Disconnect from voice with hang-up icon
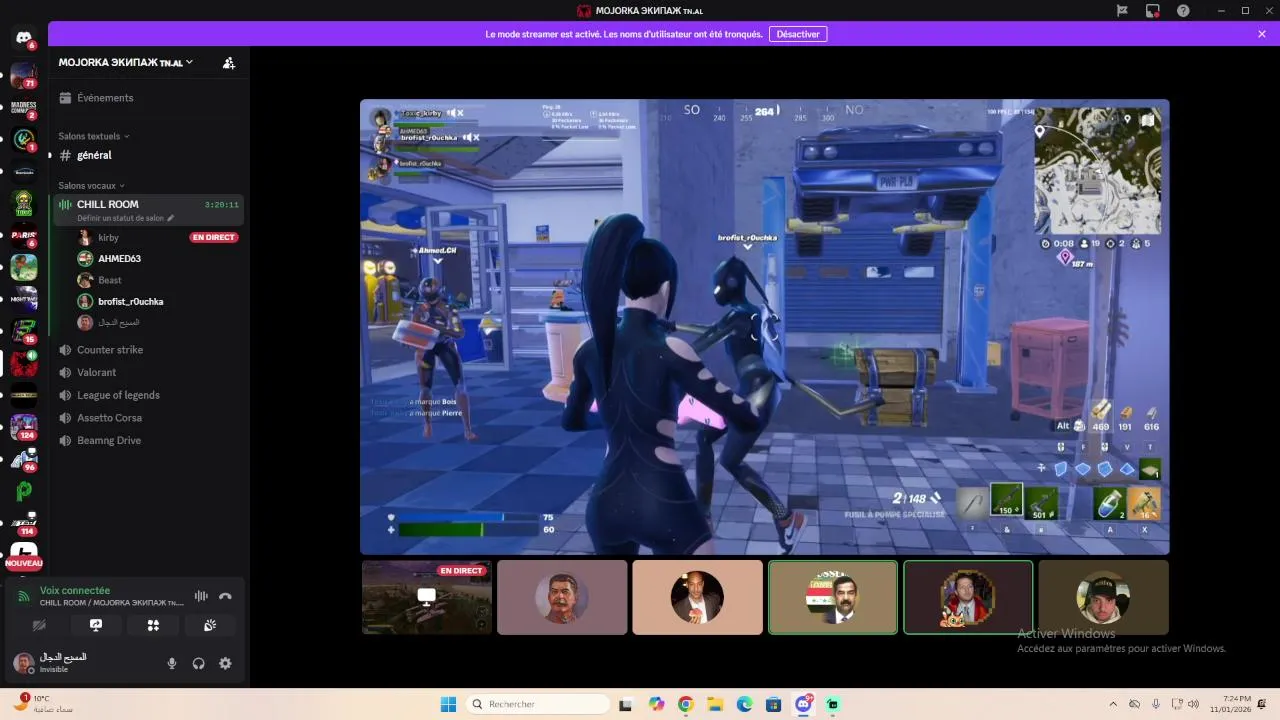This screenshot has height=720, width=1280. tap(225, 596)
